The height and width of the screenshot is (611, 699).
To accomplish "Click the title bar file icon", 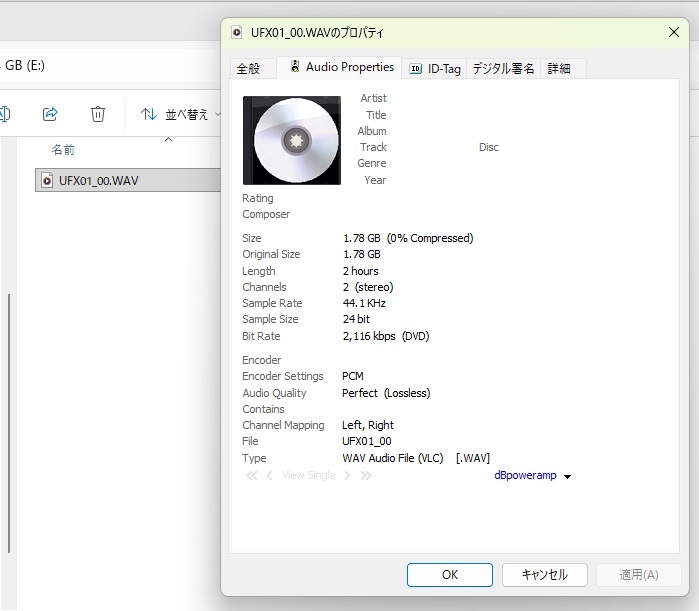I will coord(237,32).
